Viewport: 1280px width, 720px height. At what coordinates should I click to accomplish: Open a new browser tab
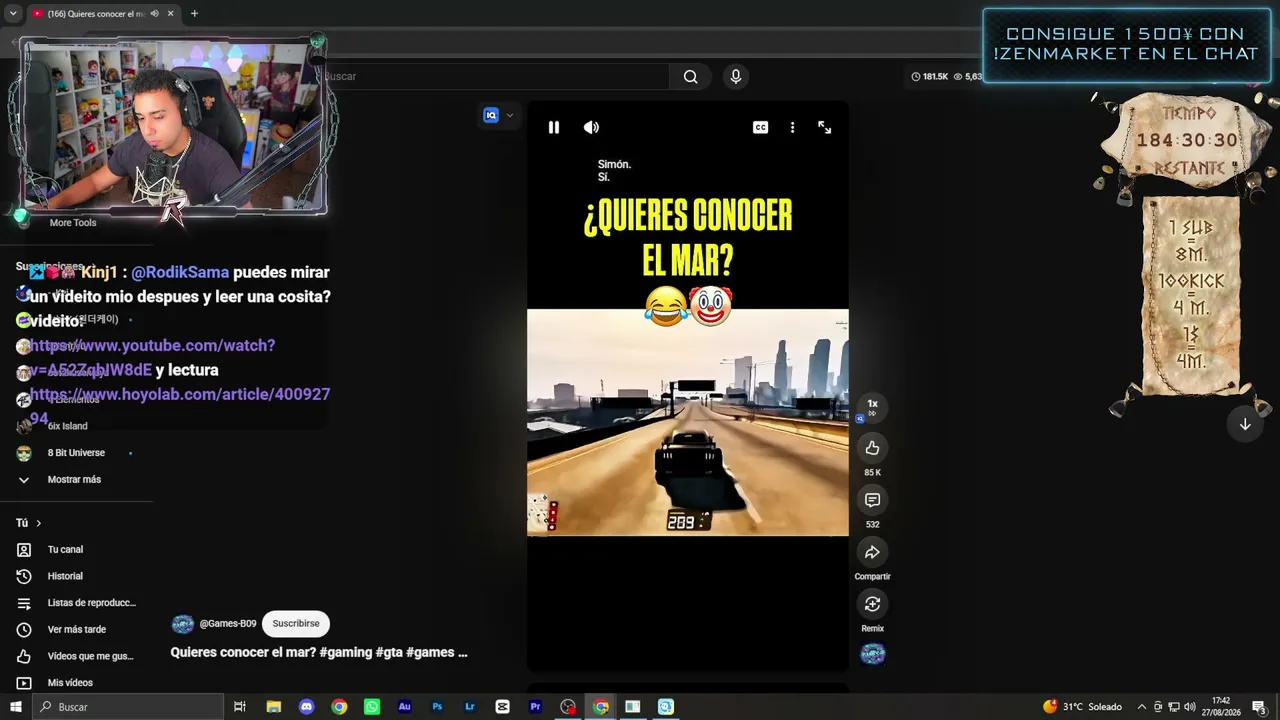tap(194, 13)
